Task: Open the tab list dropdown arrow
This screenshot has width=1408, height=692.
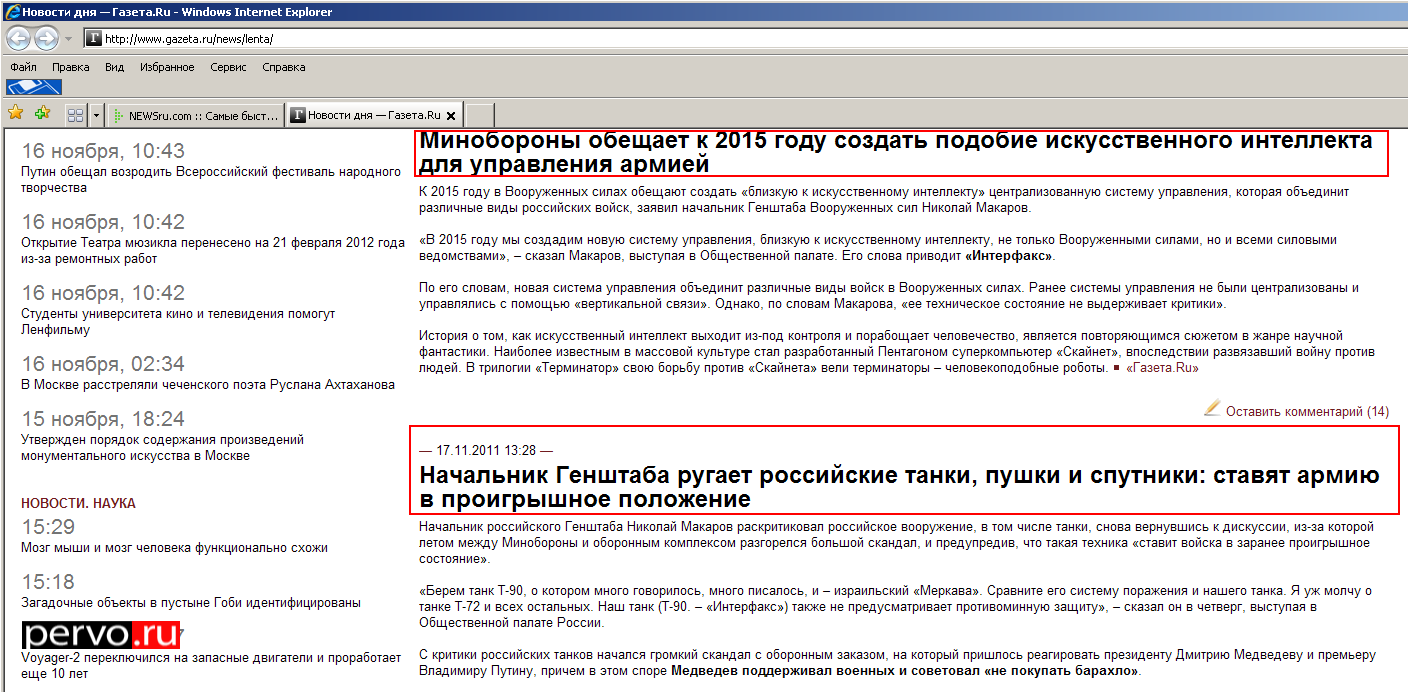Action: (96, 115)
